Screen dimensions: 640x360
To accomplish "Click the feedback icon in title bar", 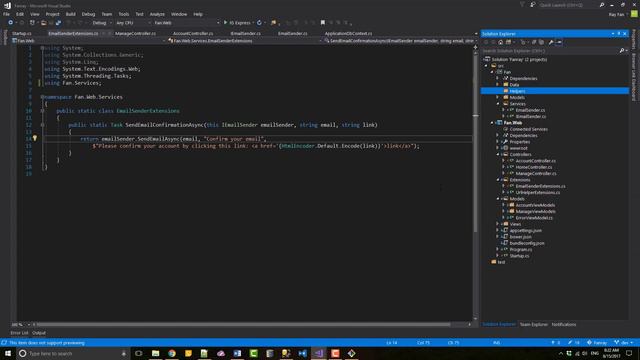I will [x=533, y=5].
